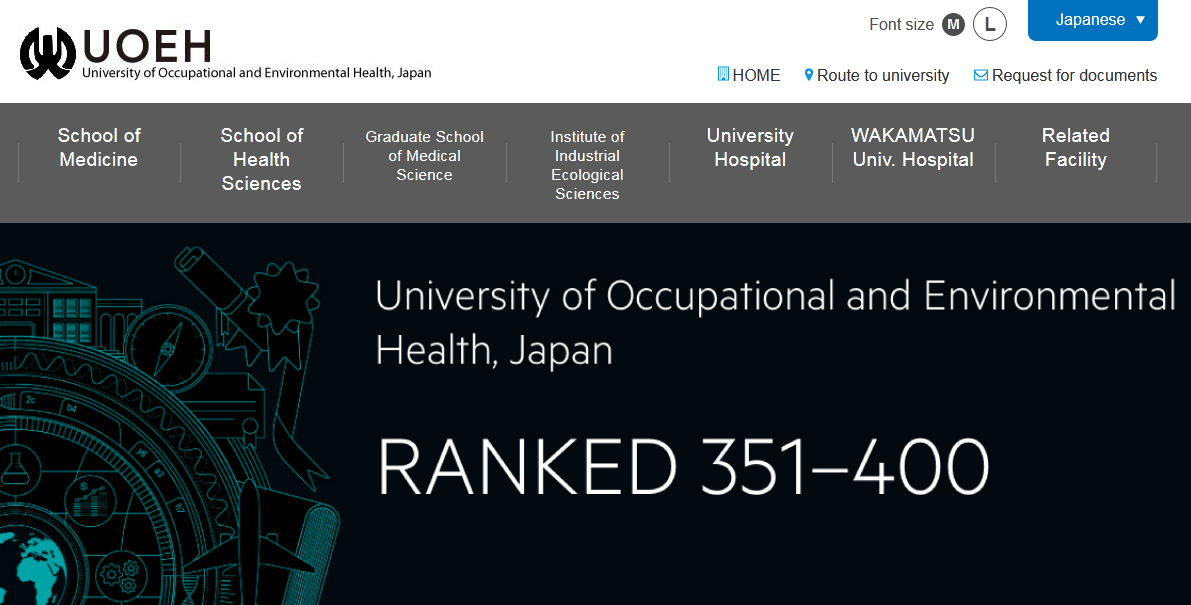Click the UOEH logo emblem
The image size is (1191, 605).
tap(48, 53)
